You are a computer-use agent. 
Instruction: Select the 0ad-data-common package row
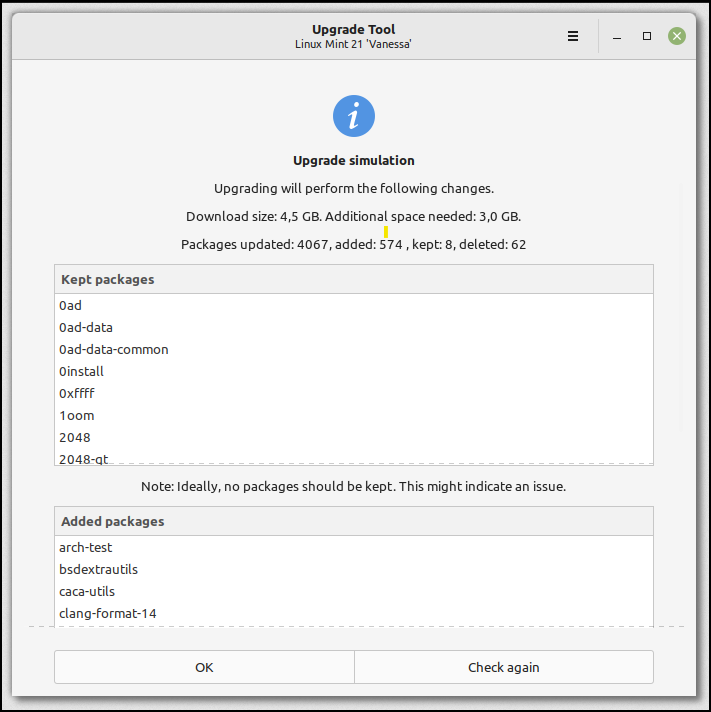tap(354, 350)
